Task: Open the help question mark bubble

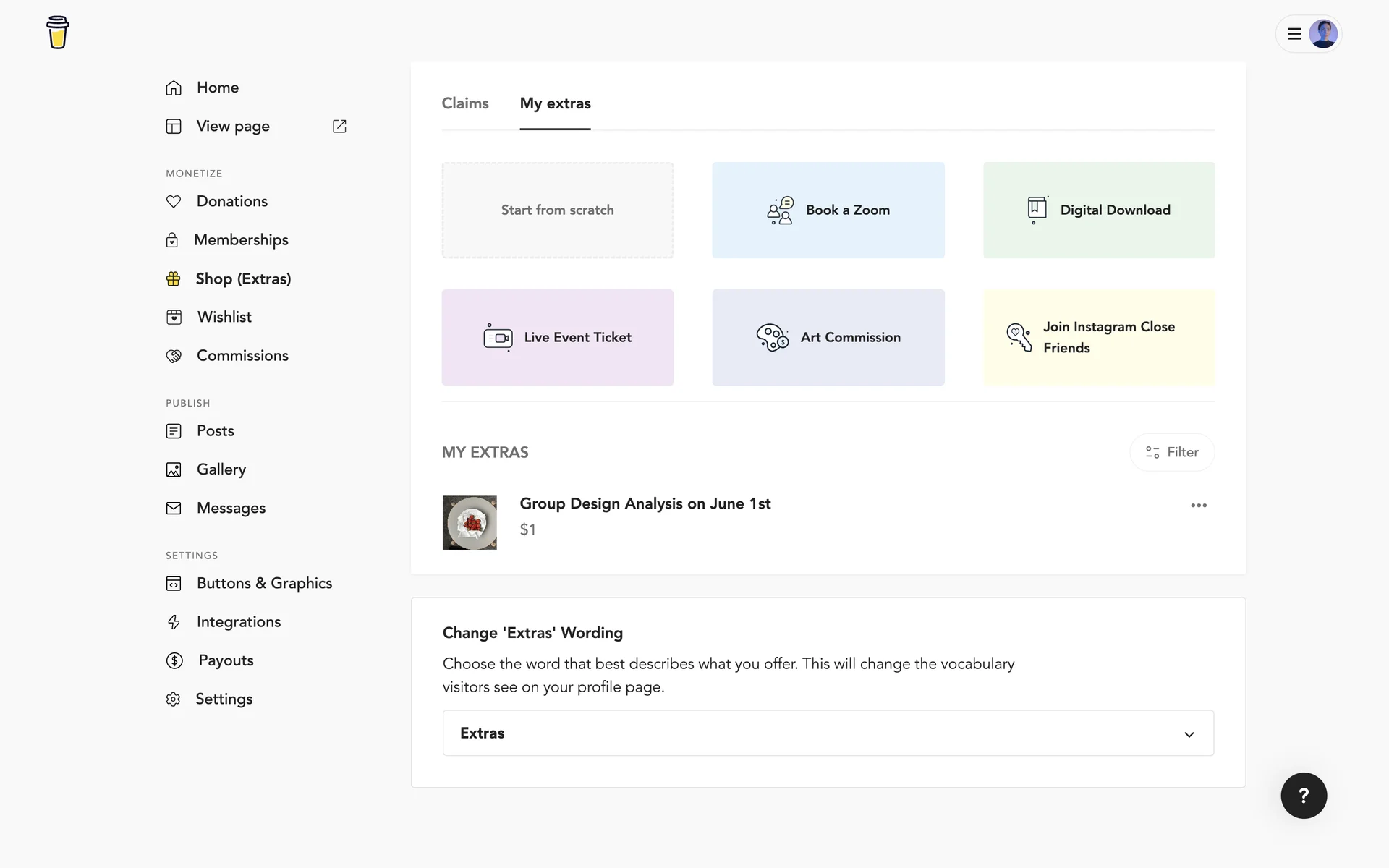Action: pos(1304,796)
